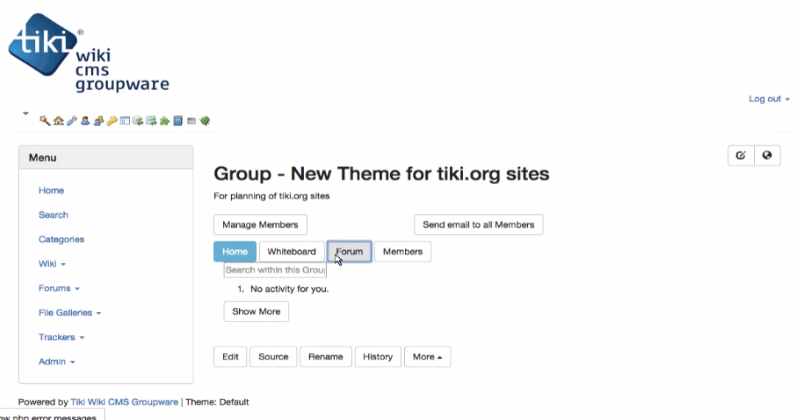Go to Home in sidebar menu
Screen dimensions: 800x420
coord(51,190)
